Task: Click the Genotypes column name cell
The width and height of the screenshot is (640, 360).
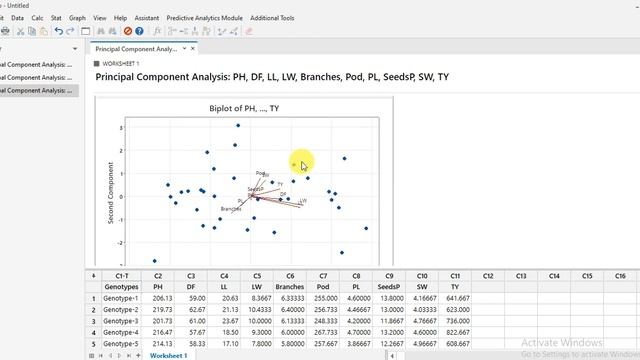Action: pyautogui.click(x=122, y=287)
